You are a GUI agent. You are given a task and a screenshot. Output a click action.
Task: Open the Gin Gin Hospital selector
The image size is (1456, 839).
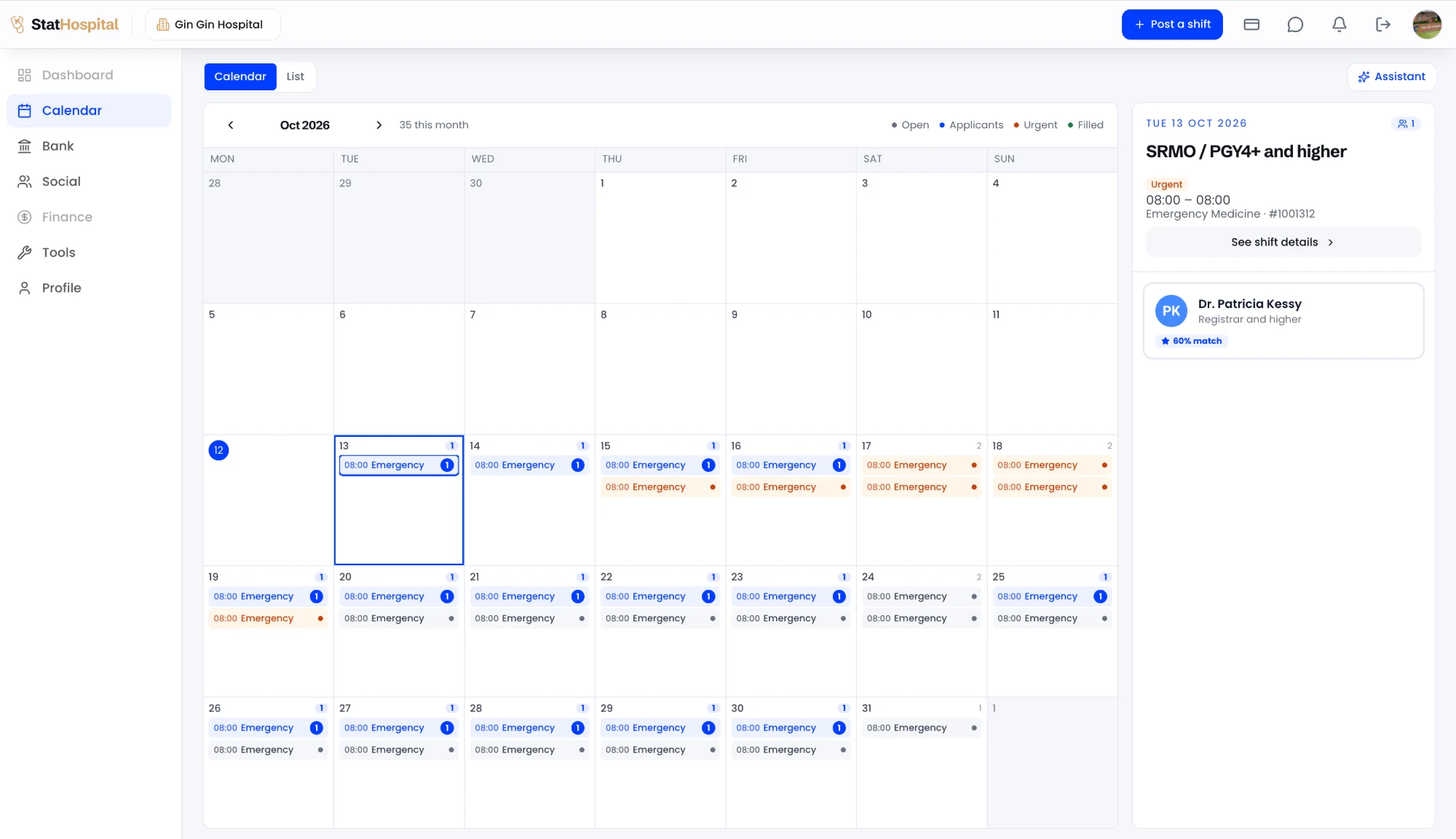[213, 25]
